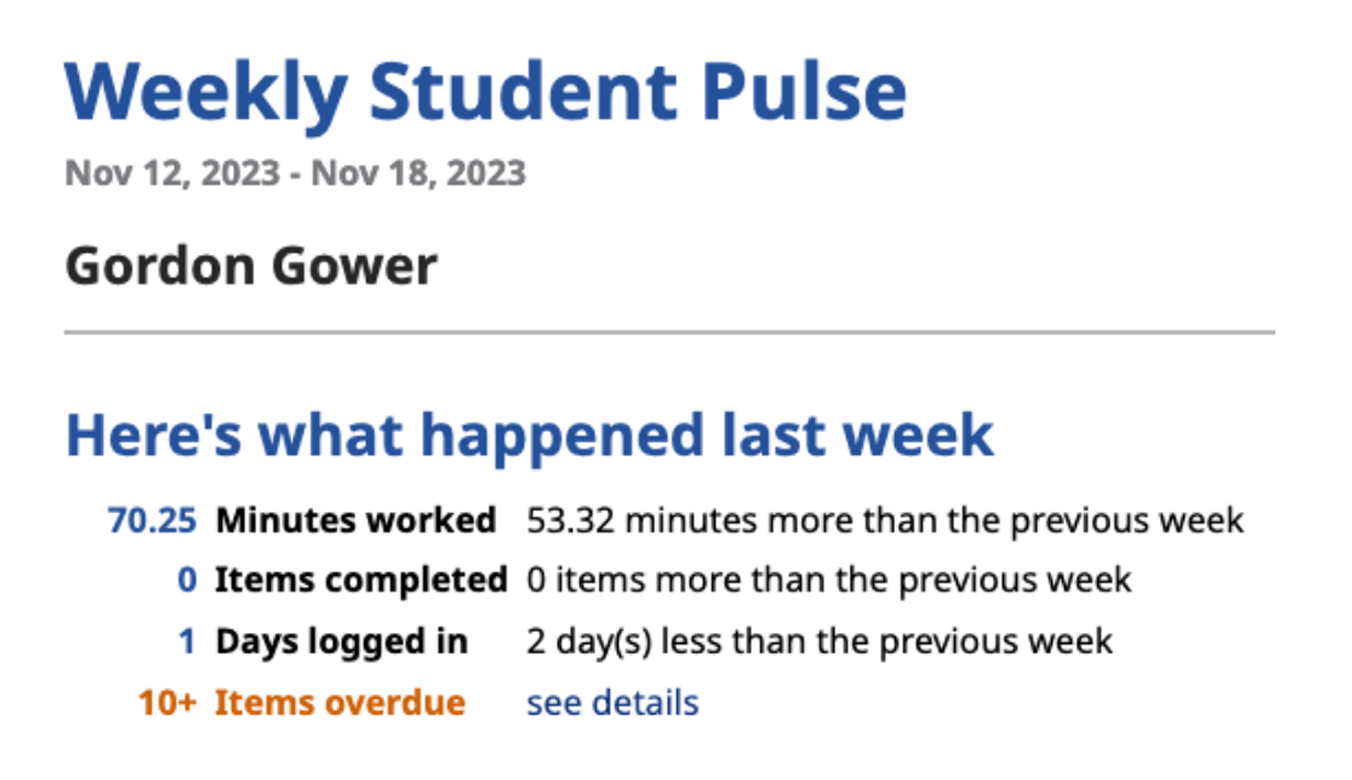Click the Weekly Student Pulse heading
This screenshot has height=780, width=1352.
pos(486,92)
